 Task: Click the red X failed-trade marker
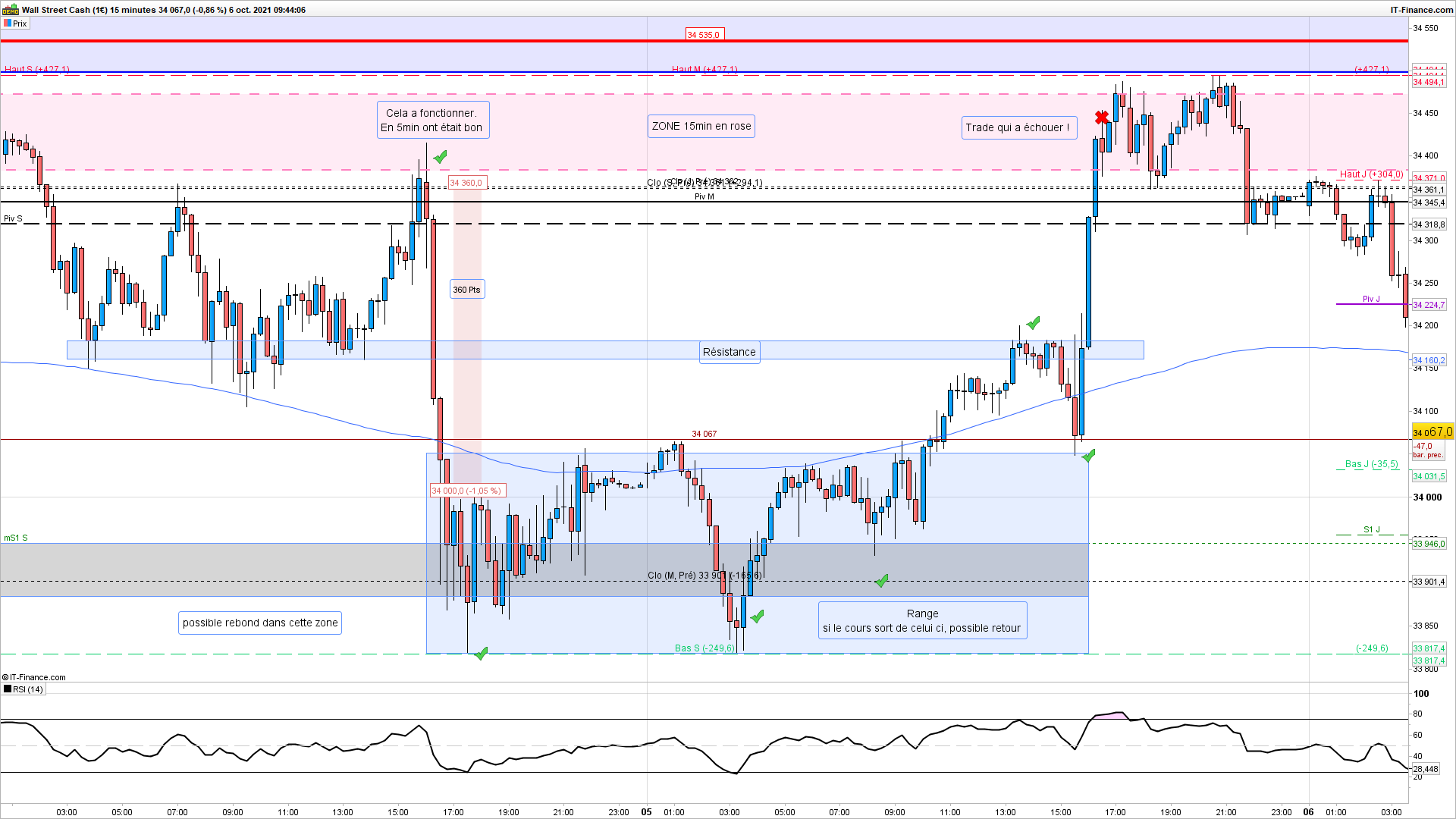point(1102,118)
